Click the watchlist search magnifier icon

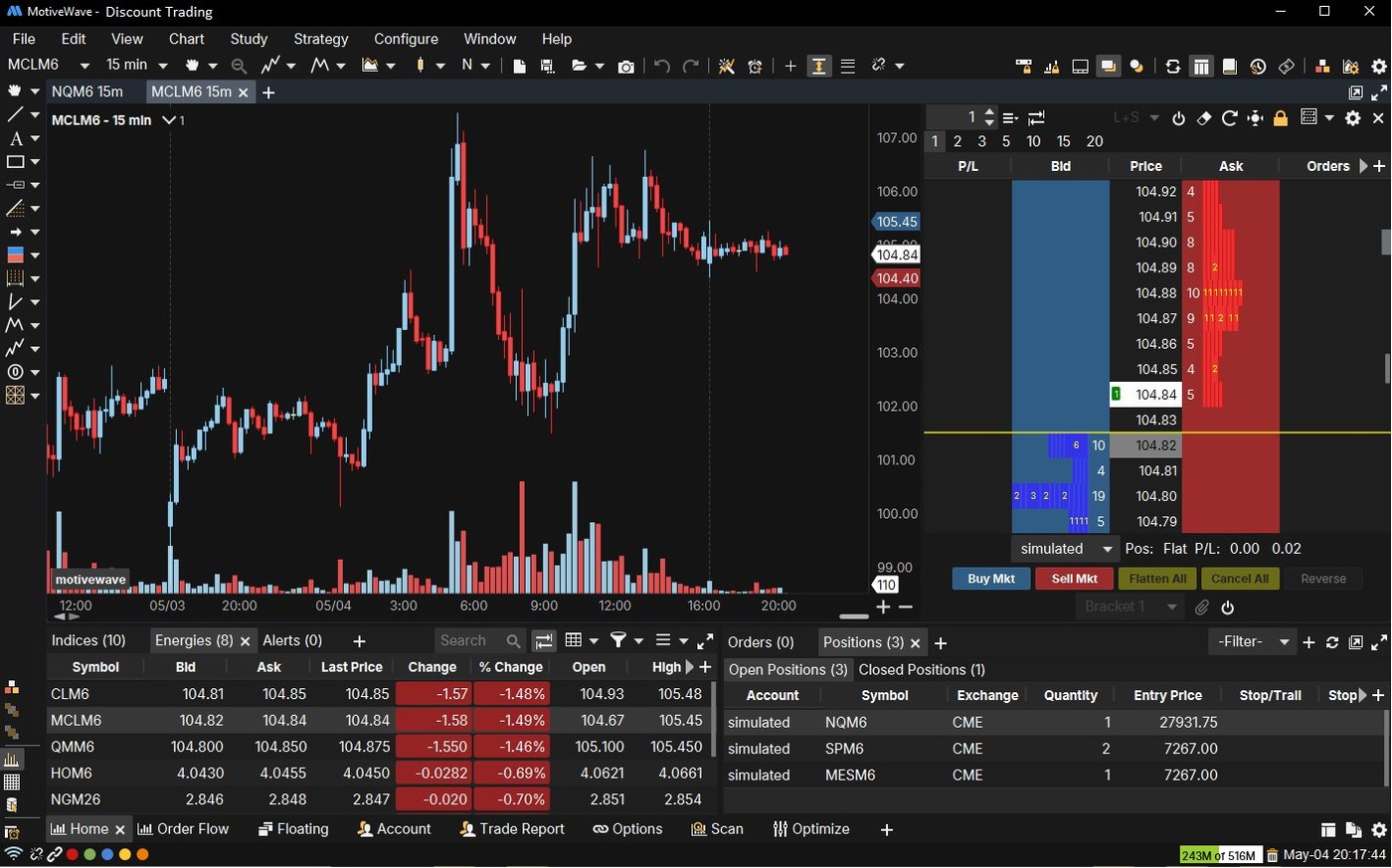tap(513, 641)
